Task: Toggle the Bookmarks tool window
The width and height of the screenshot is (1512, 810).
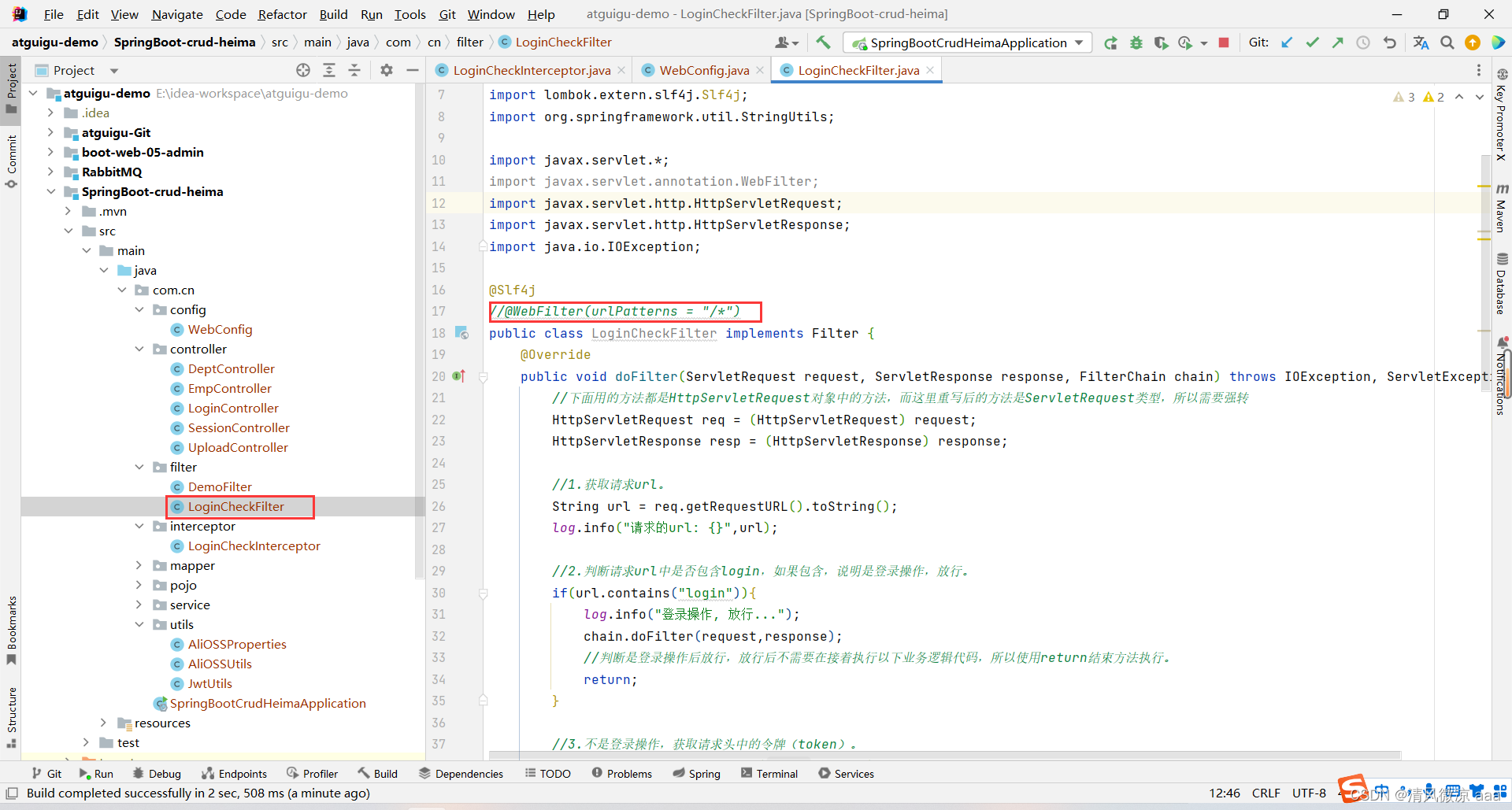Action: tap(11, 630)
